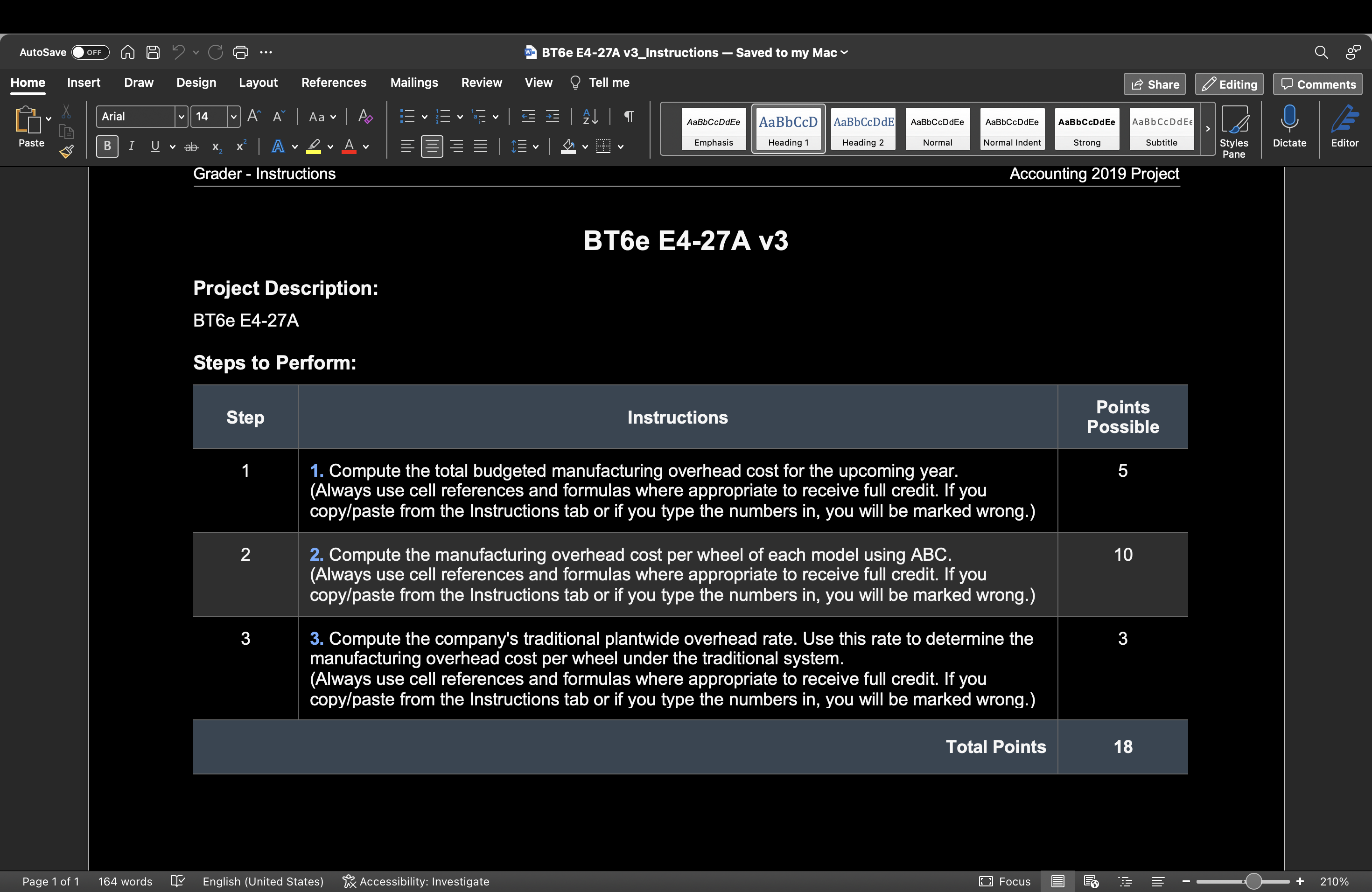Viewport: 1372px width, 892px height.
Task: Expand the styles gallery arrow
Action: tap(1208, 128)
